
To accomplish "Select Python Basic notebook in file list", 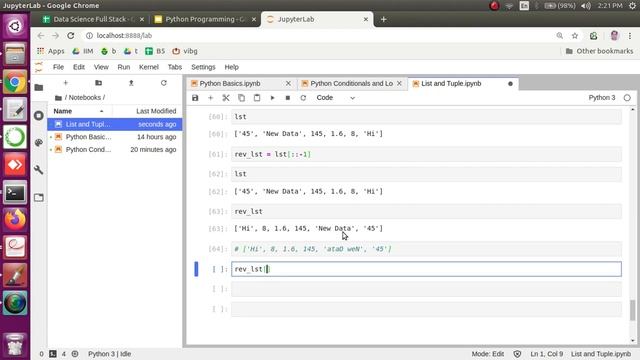I will pos(115,137).
